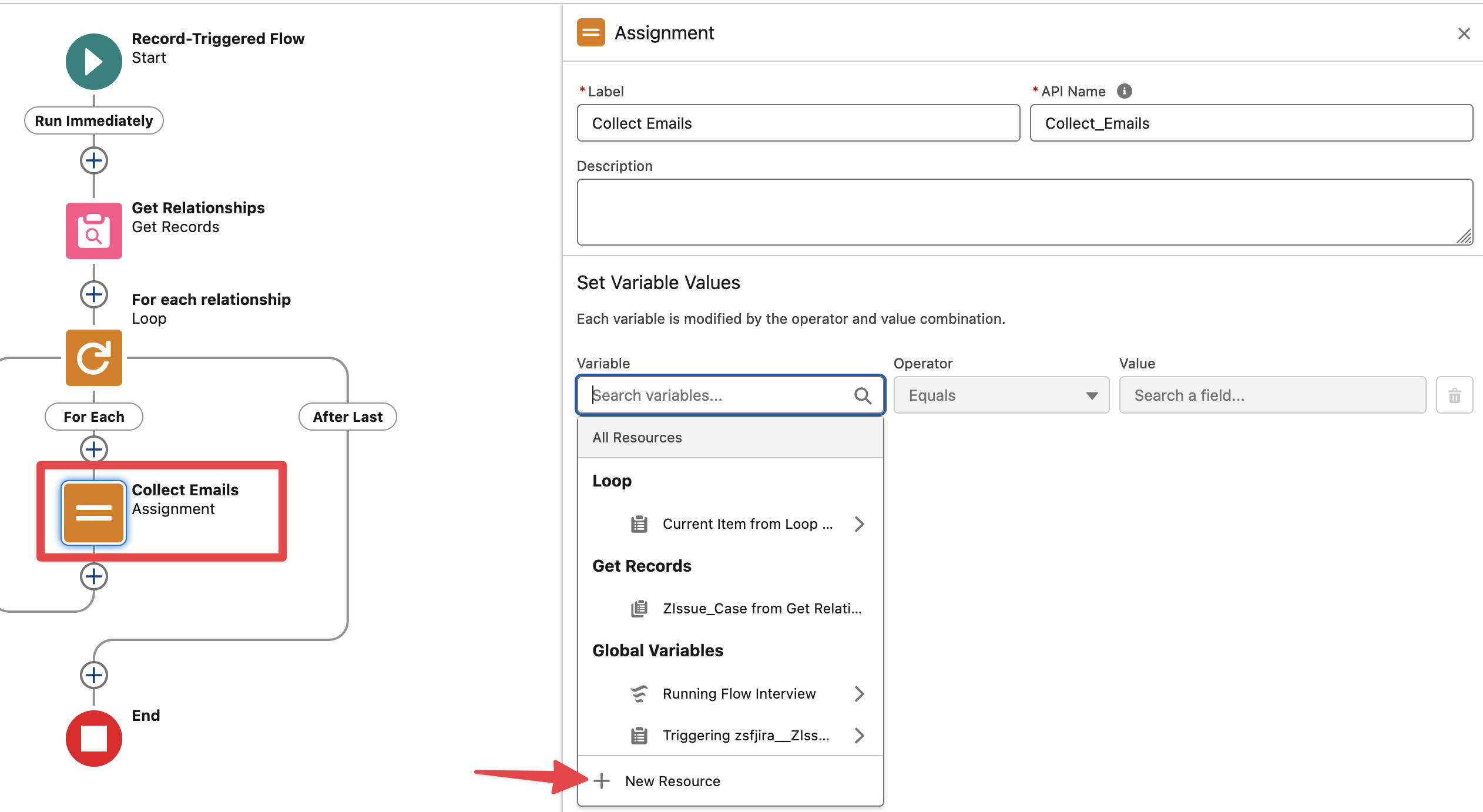Click into the Description text area
The width and height of the screenshot is (1483, 812).
[x=1024, y=212]
